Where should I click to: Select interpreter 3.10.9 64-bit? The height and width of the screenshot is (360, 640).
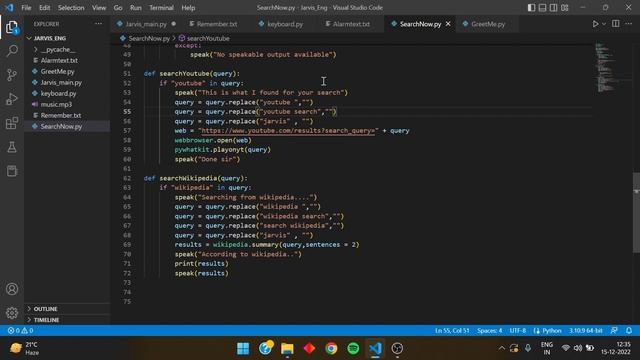[x=586, y=330]
